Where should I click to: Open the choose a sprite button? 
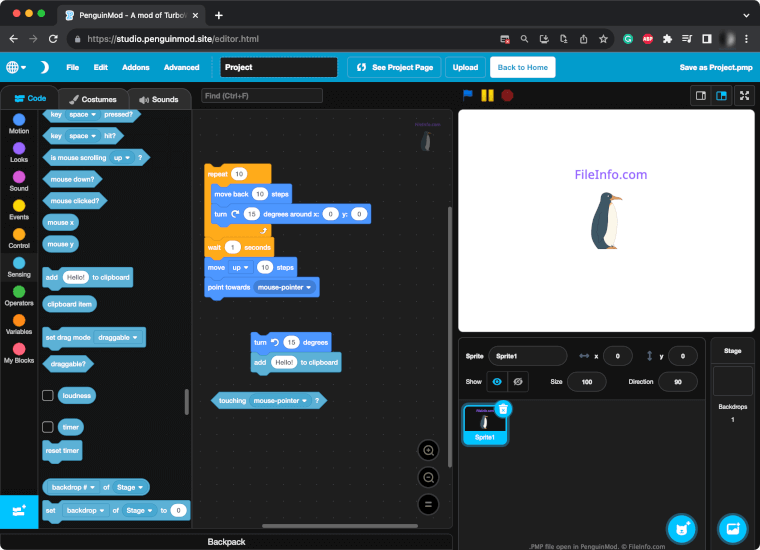(682, 528)
